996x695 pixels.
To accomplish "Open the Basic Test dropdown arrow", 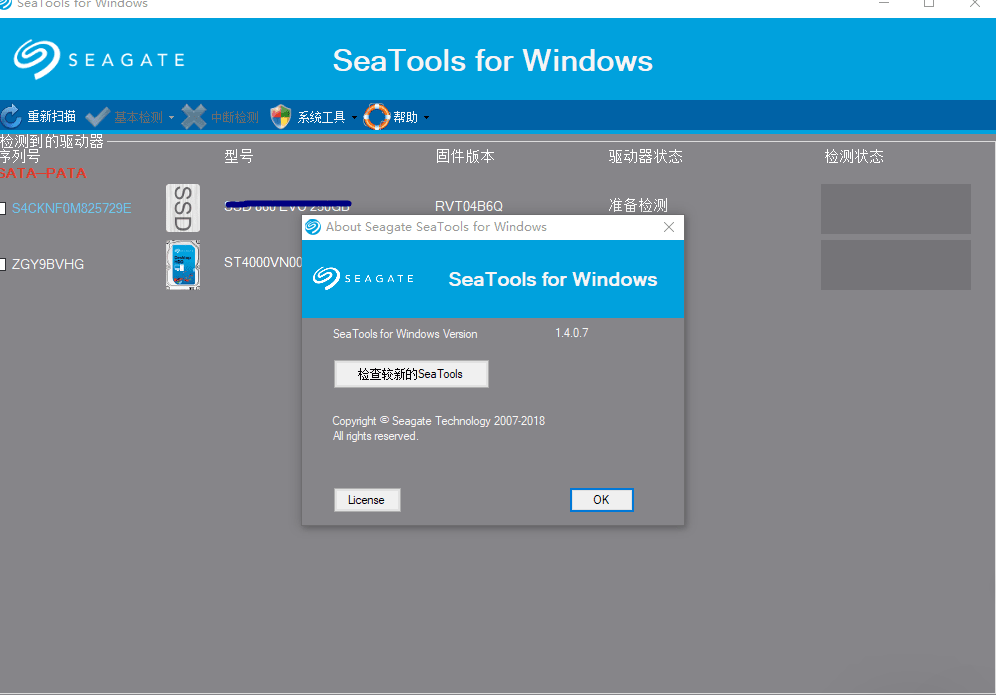I will point(171,116).
